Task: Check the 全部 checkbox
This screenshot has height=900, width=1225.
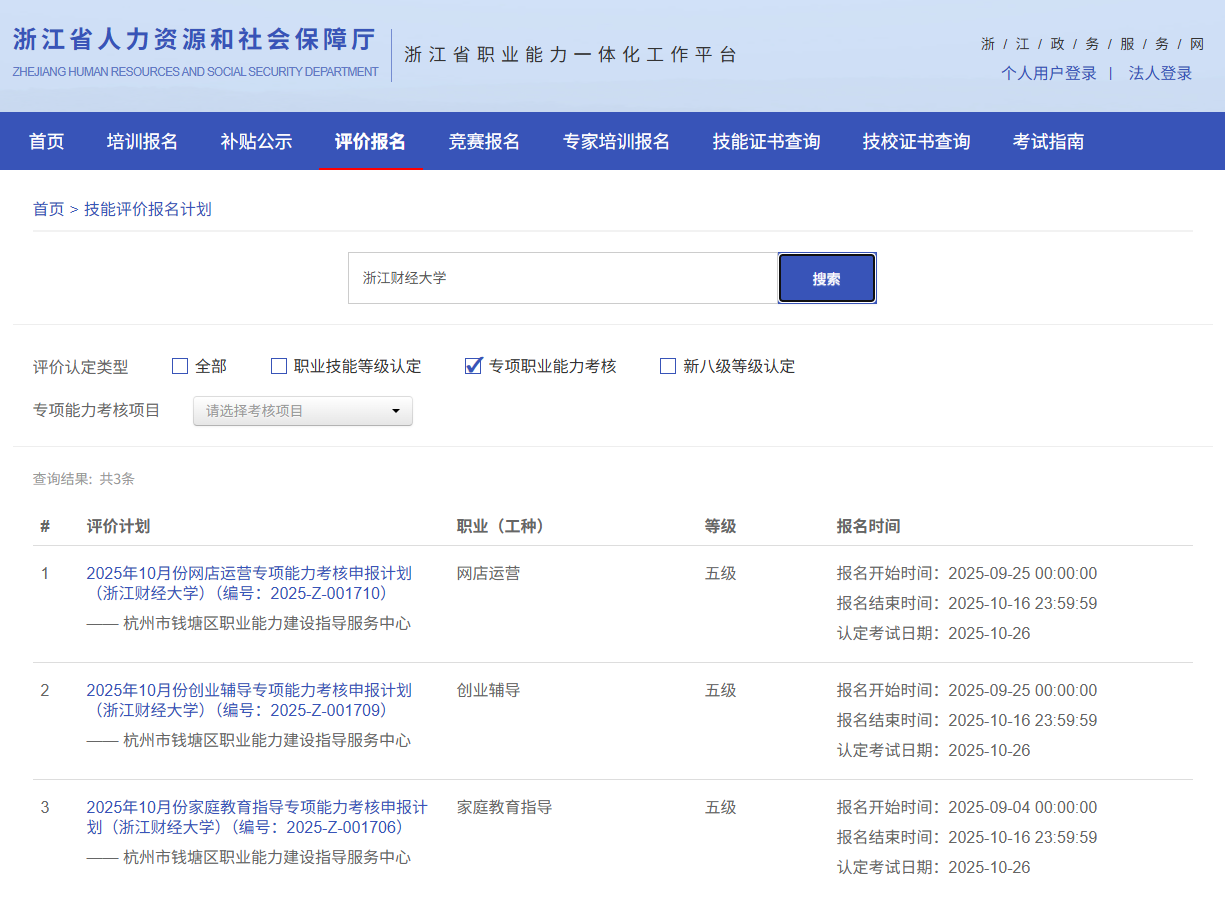Action: click(180, 366)
